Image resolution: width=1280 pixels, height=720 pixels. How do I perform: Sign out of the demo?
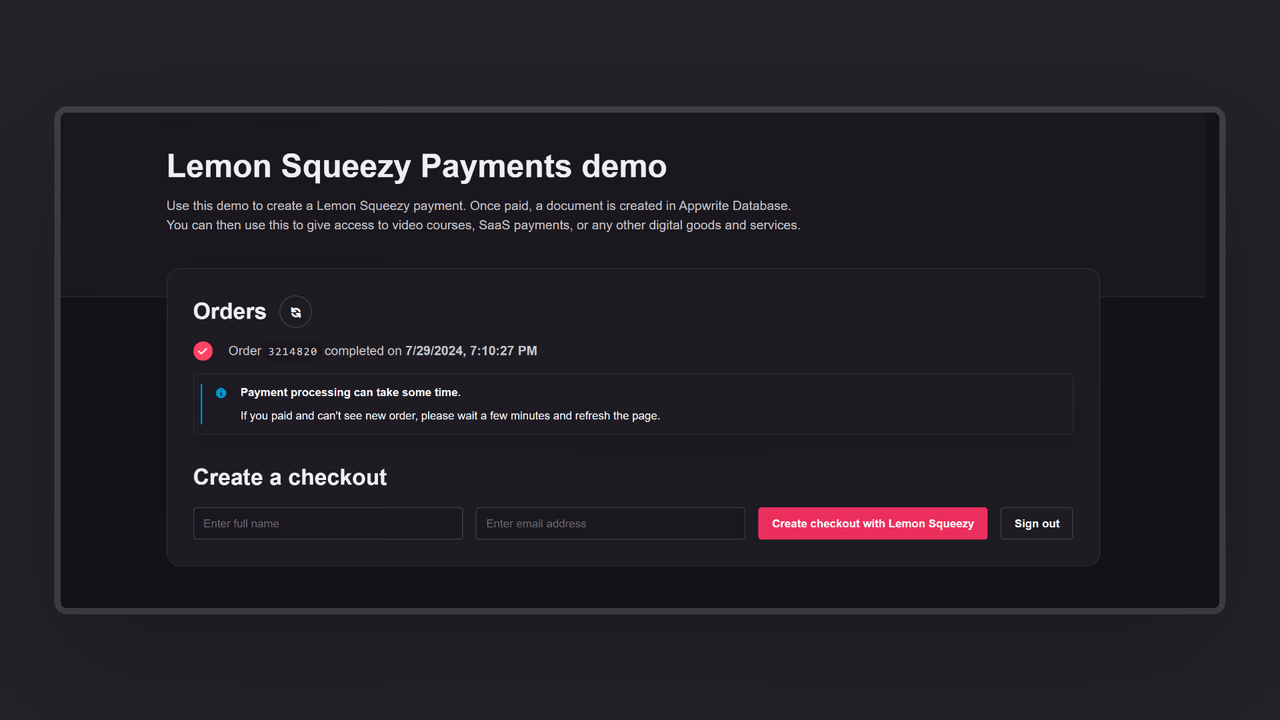coord(1037,523)
